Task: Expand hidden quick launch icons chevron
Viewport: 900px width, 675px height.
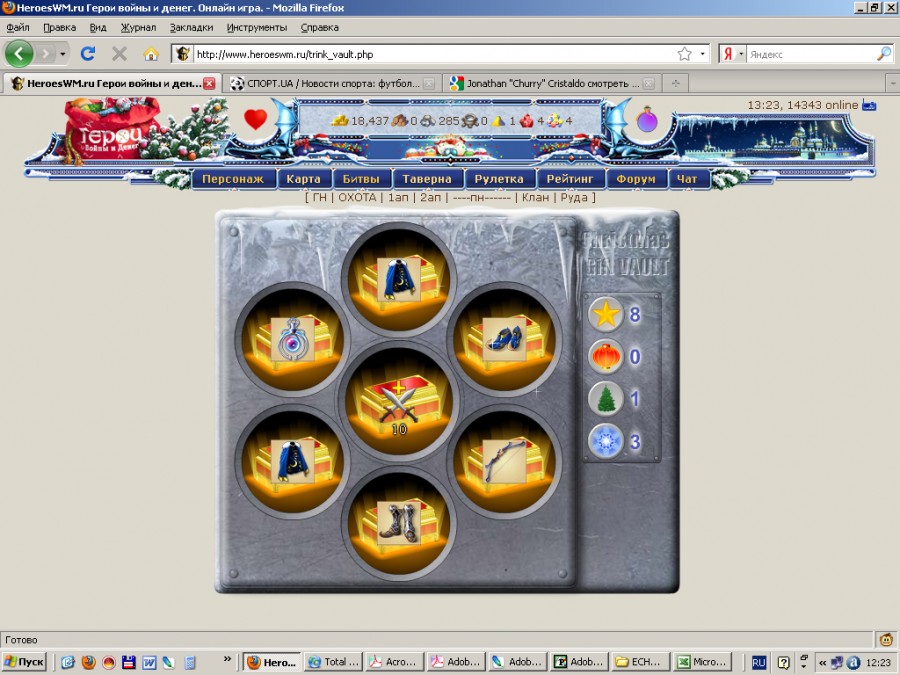Action: pos(227,661)
